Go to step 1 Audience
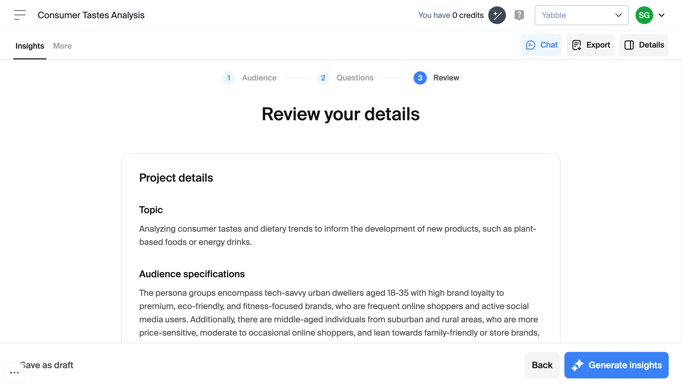 pos(249,78)
